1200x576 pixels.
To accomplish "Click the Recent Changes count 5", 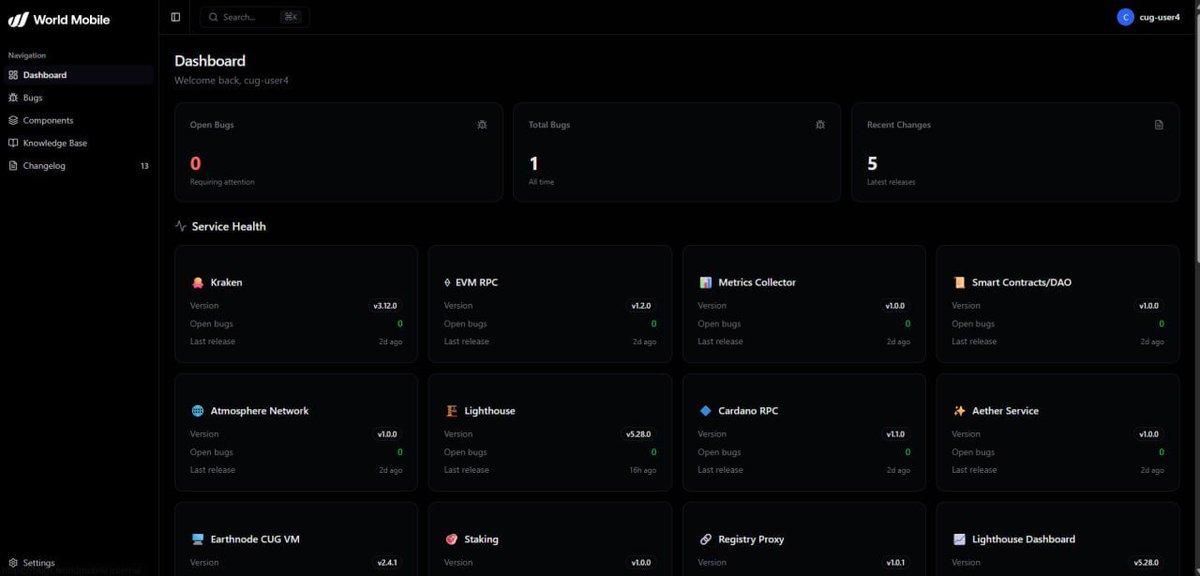I will coord(872,163).
